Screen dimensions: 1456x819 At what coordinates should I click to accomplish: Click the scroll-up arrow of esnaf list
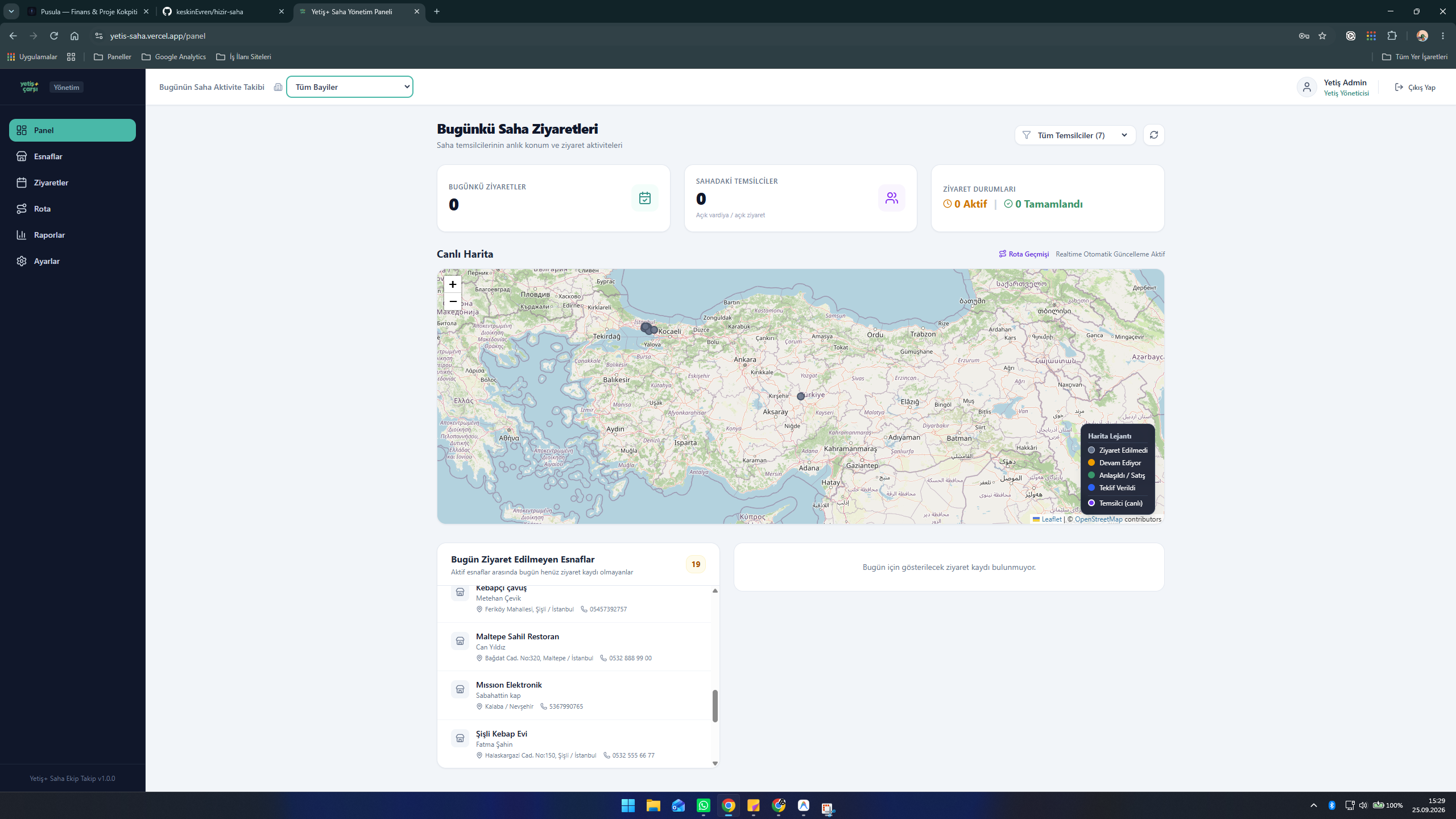715,590
